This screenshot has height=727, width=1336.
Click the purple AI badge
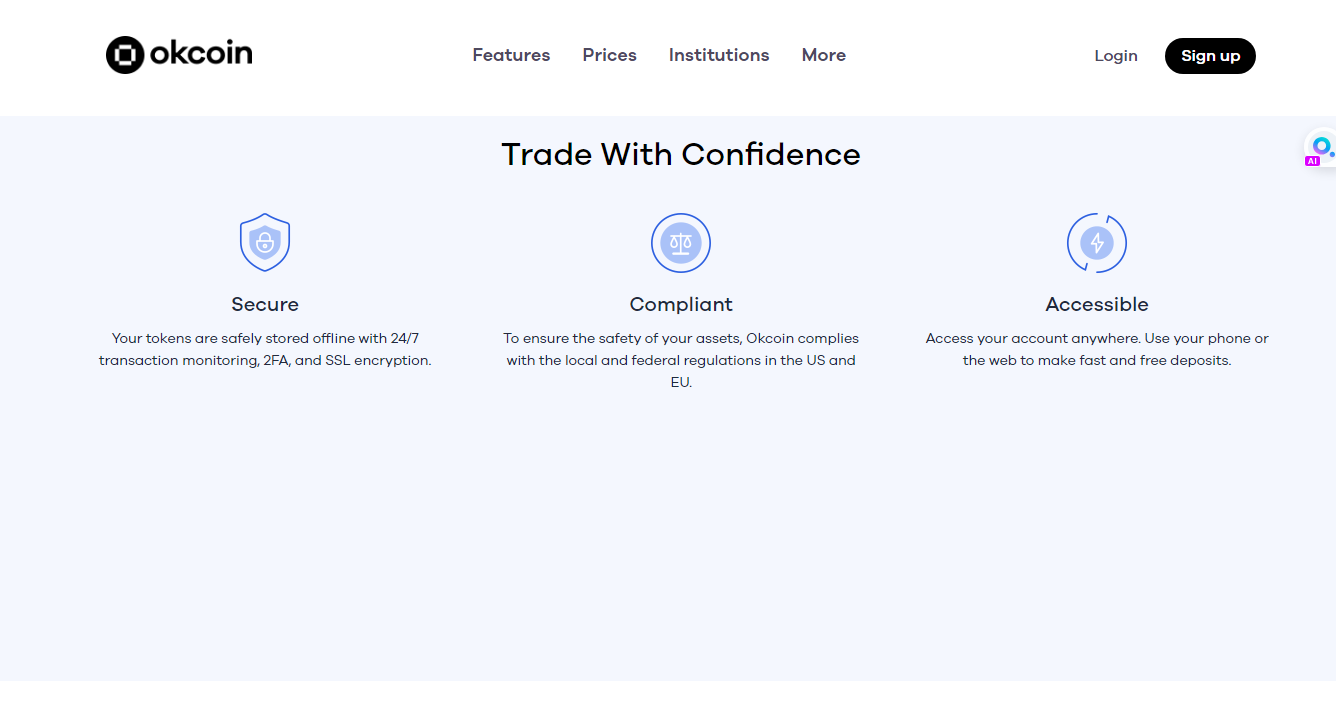click(x=1312, y=161)
